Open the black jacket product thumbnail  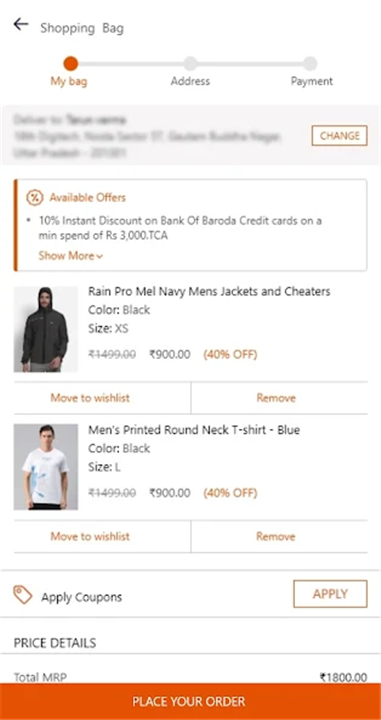click(45, 329)
